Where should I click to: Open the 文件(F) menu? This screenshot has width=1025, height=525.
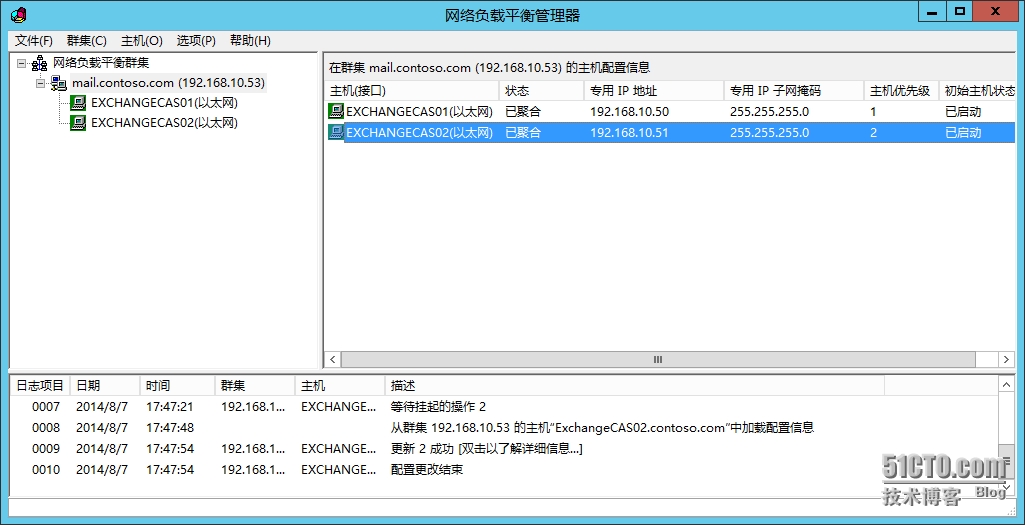[x=34, y=41]
